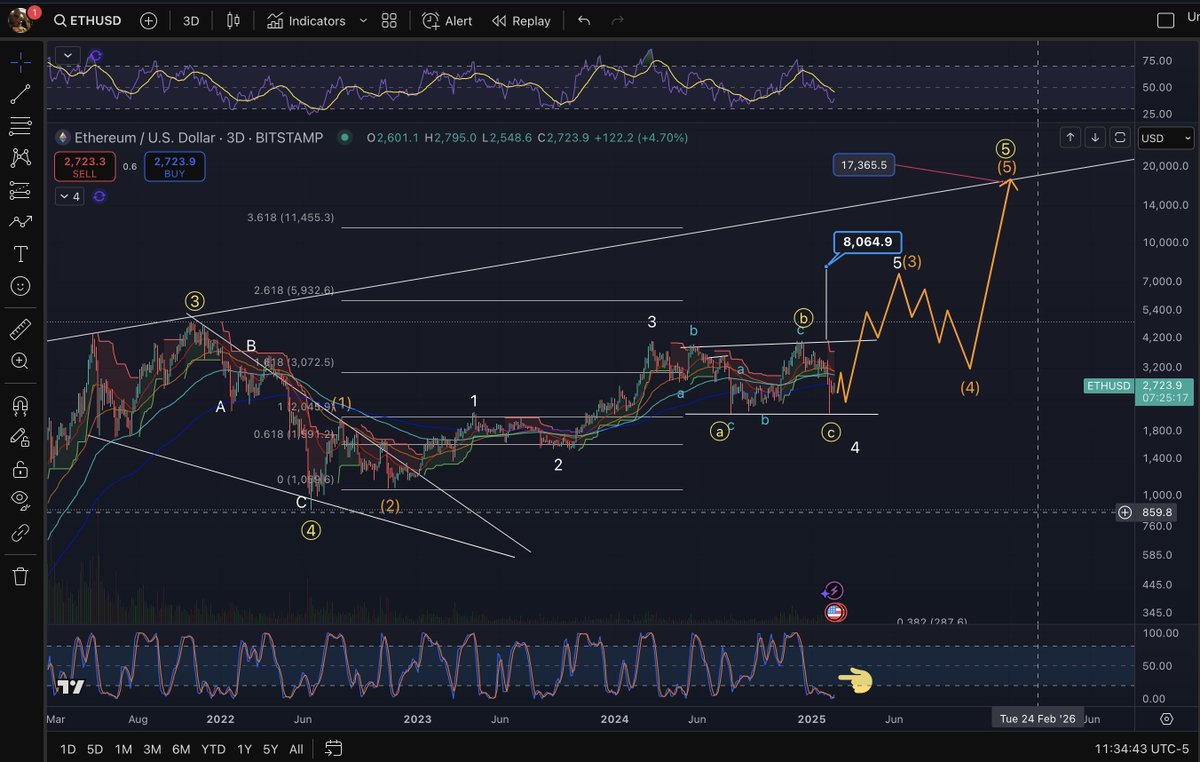This screenshot has height=762, width=1200.
Task: Toggle lock all drawings
Action: pos(20,469)
